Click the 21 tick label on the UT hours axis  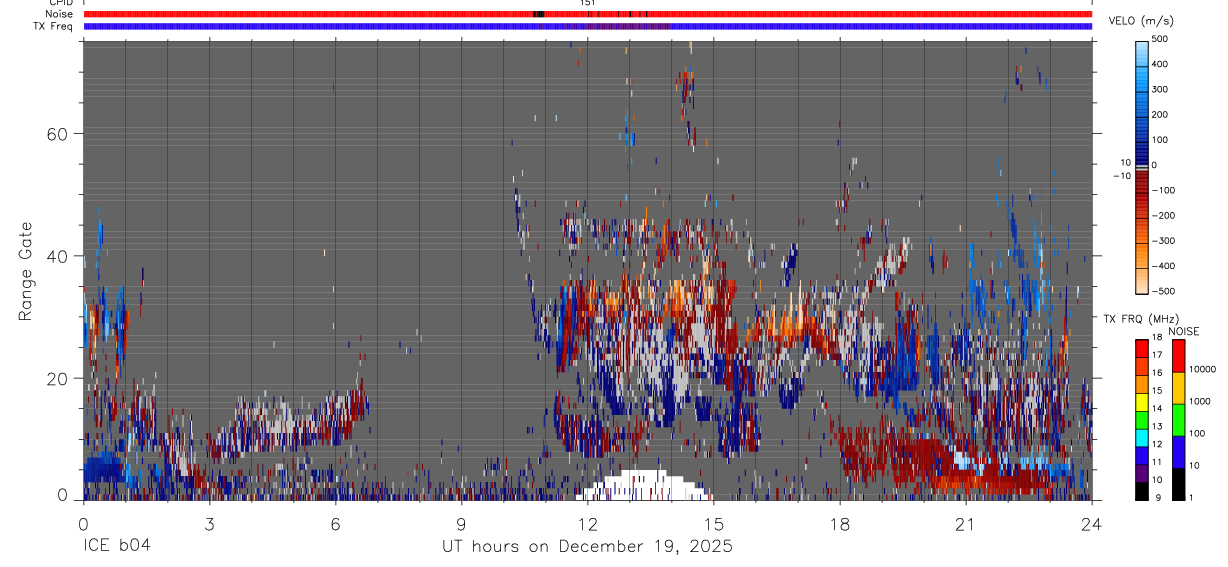966,523
